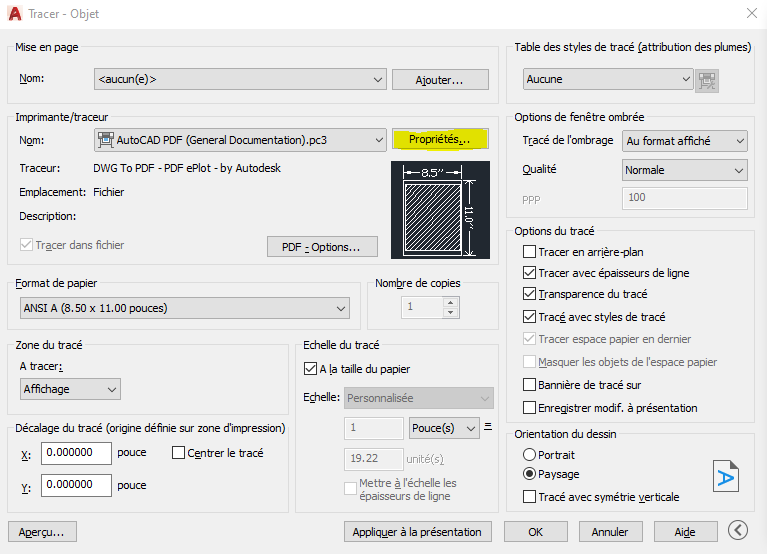
Task: Select the Portrait orientation radio button
Action: (529, 455)
